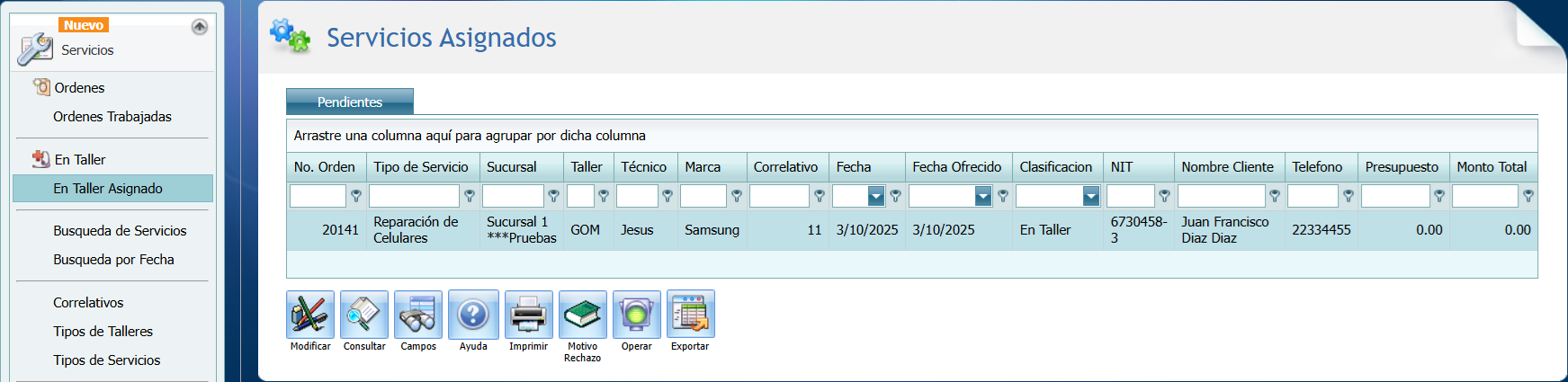Click the Imprimir printer icon
Viewport: 1568px width, 382px height.
tap(528, 314)
